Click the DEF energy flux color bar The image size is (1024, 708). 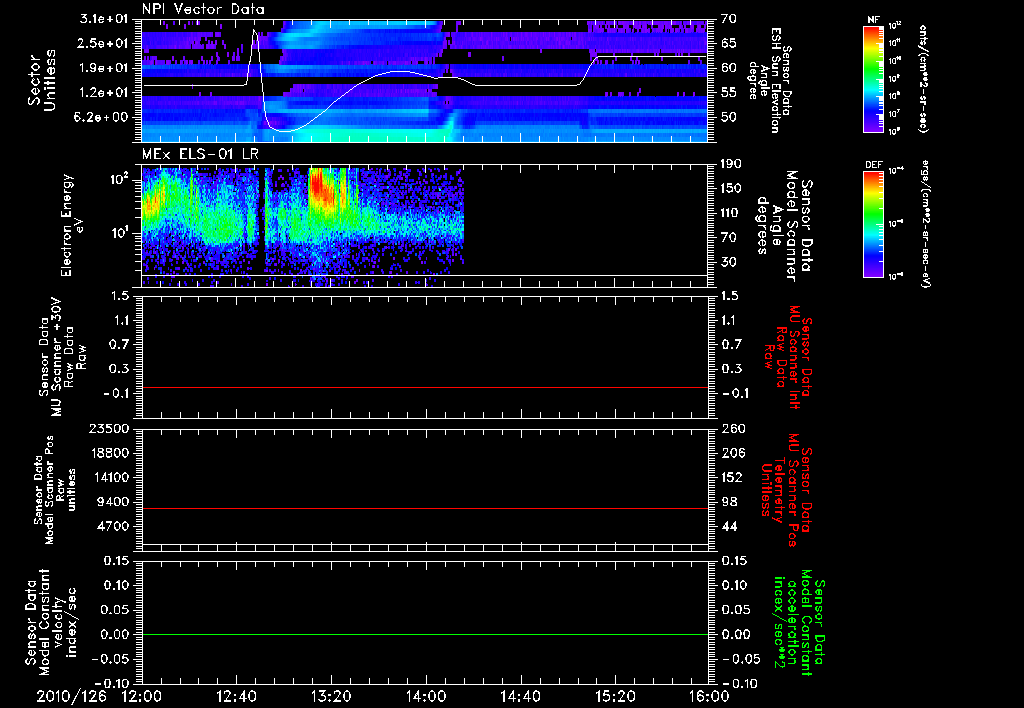874,224
